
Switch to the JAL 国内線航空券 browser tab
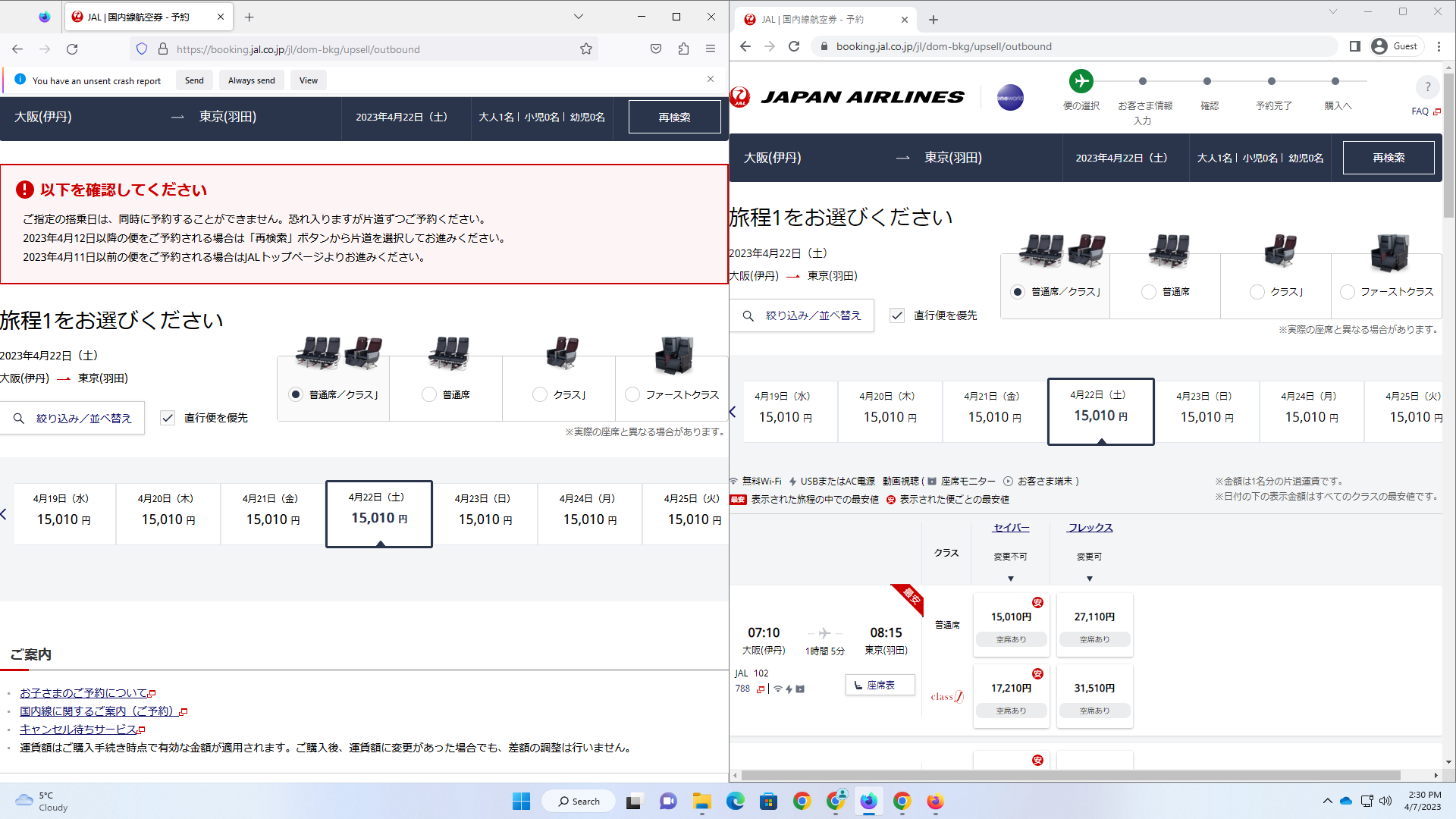click(136, 17)
